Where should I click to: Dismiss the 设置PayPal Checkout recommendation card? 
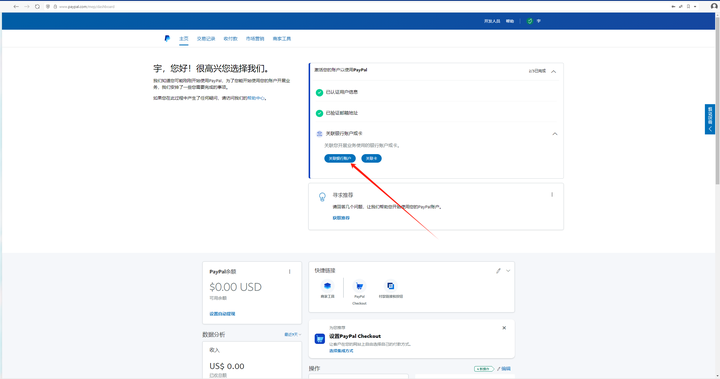pos(504,328)
